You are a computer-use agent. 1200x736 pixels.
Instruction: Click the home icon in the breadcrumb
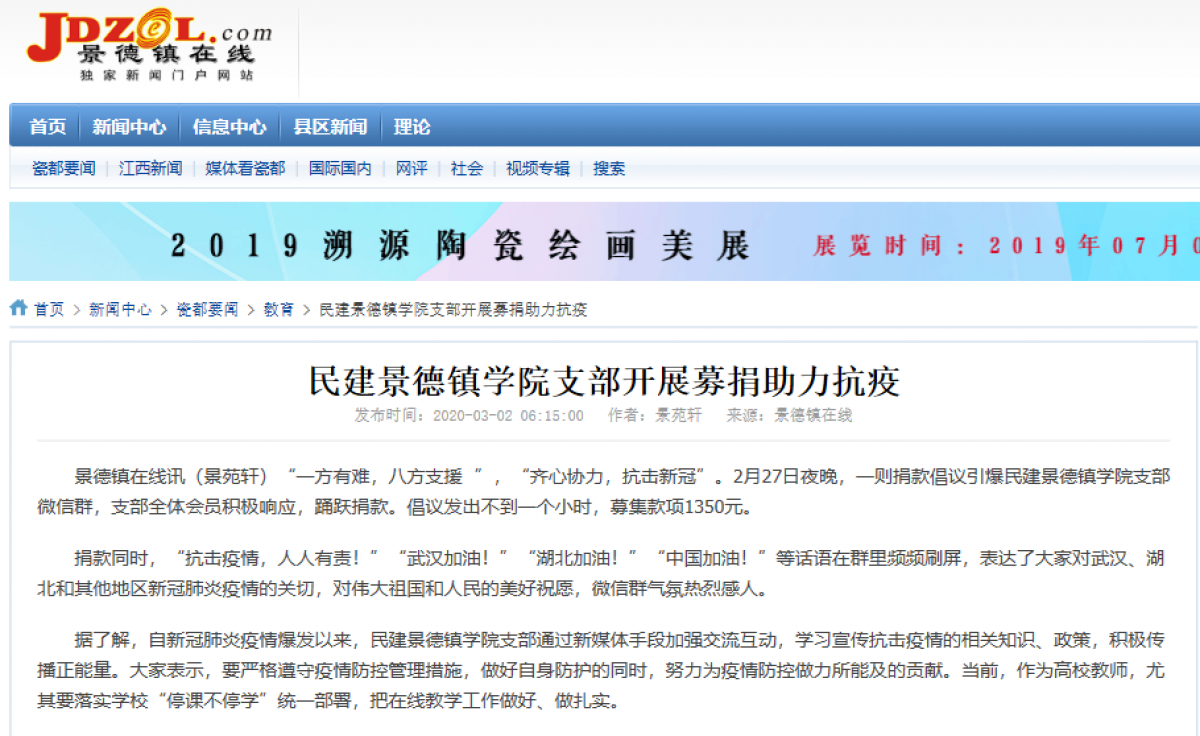(x=18, y=309)
